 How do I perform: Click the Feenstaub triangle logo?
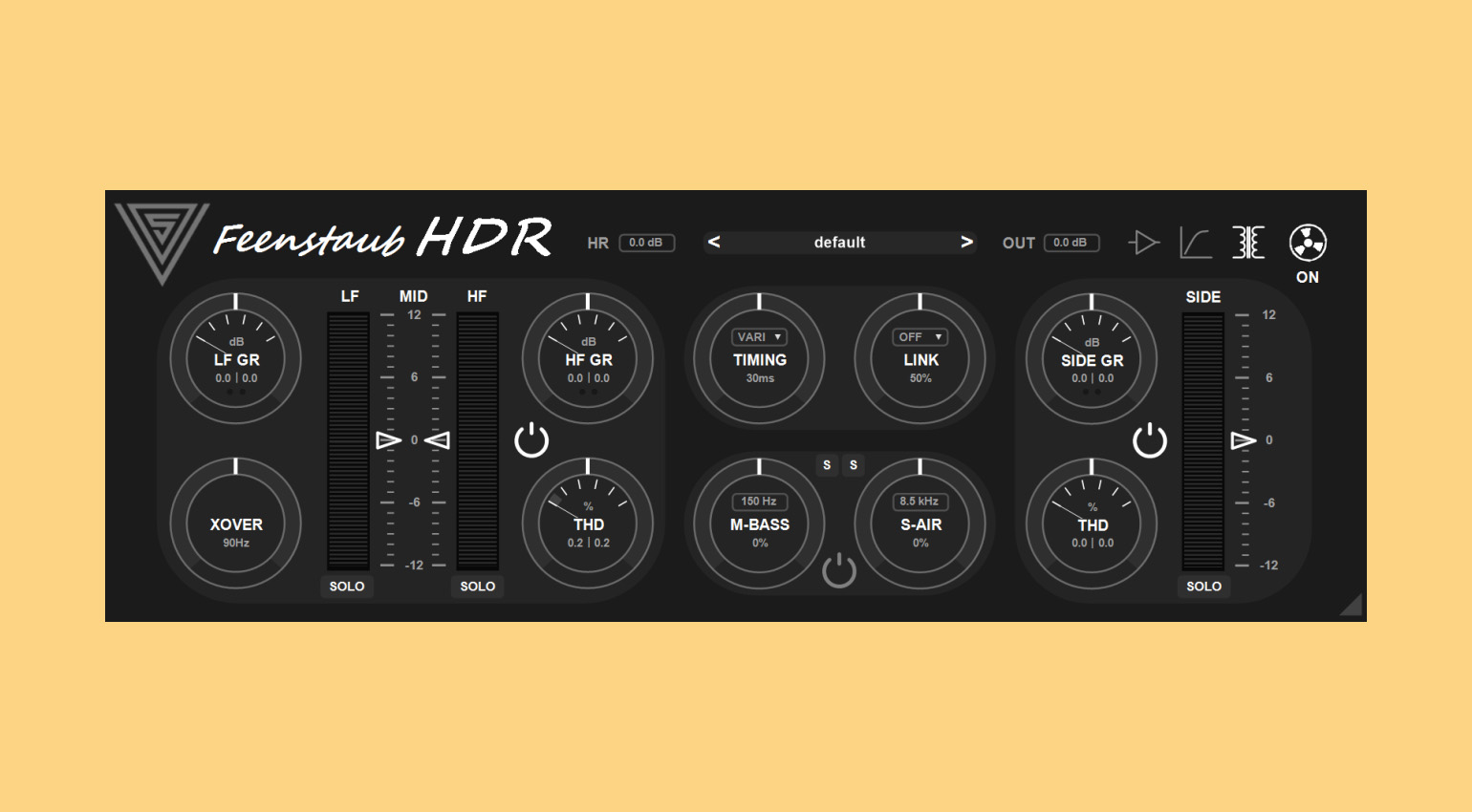pos(161,239)
